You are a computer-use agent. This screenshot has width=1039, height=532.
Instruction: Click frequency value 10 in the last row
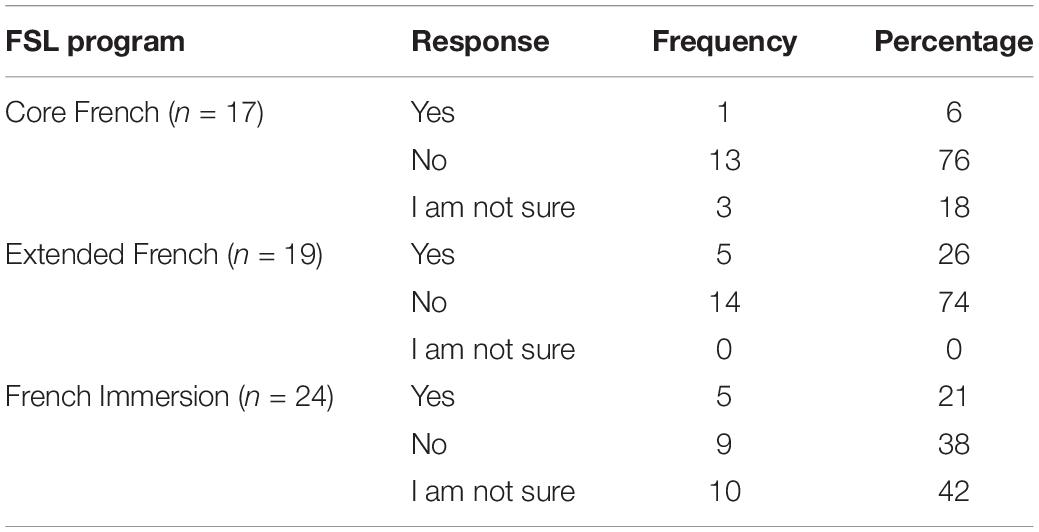[x=724, y=491]
